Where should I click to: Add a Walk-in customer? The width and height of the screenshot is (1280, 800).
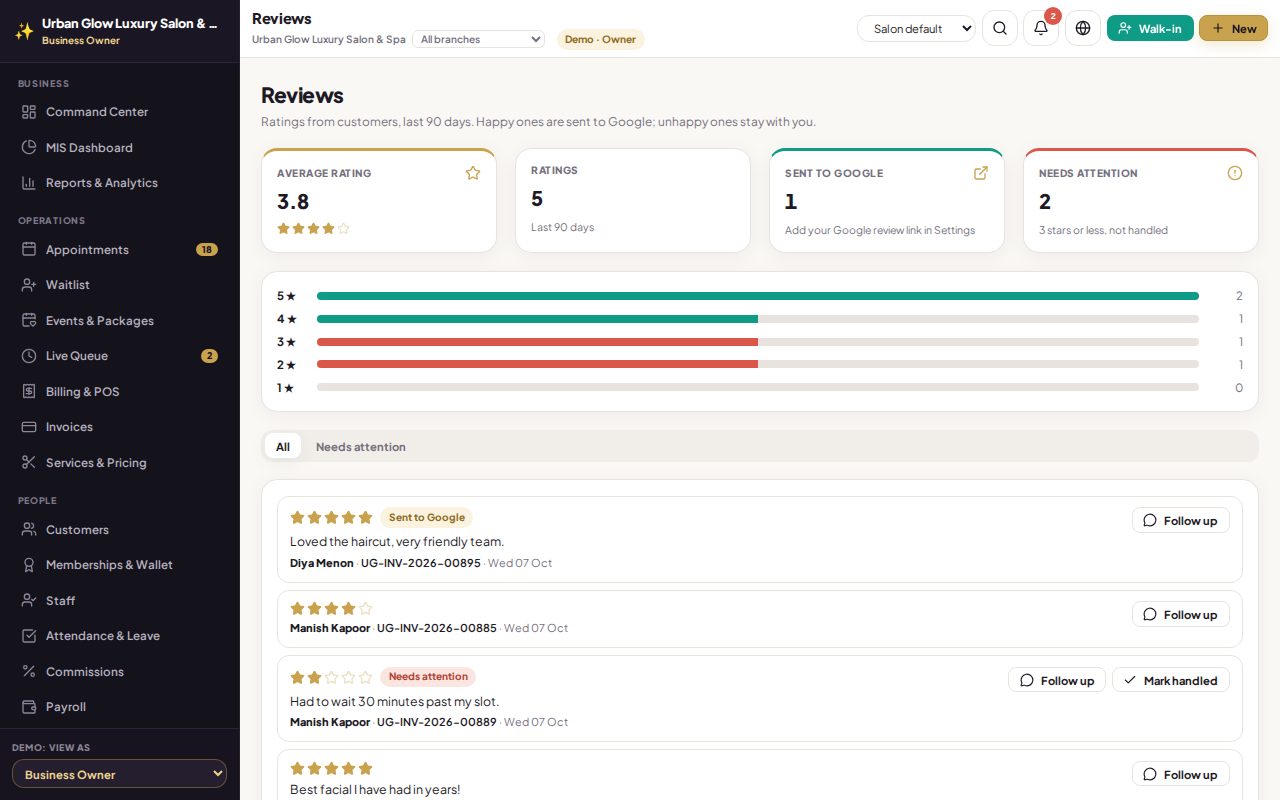click(x=1150, y=28)
